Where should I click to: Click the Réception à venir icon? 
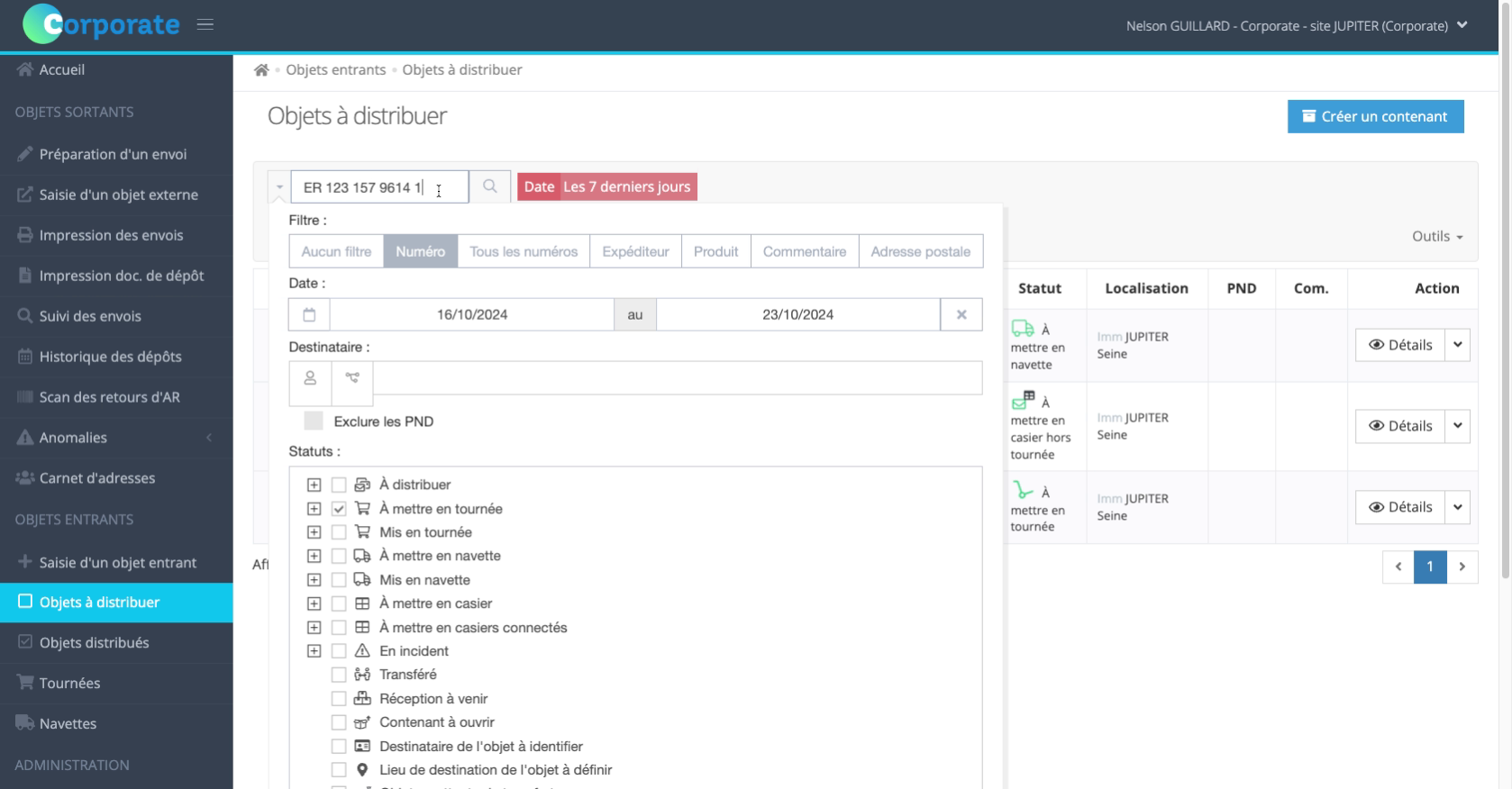362,699
